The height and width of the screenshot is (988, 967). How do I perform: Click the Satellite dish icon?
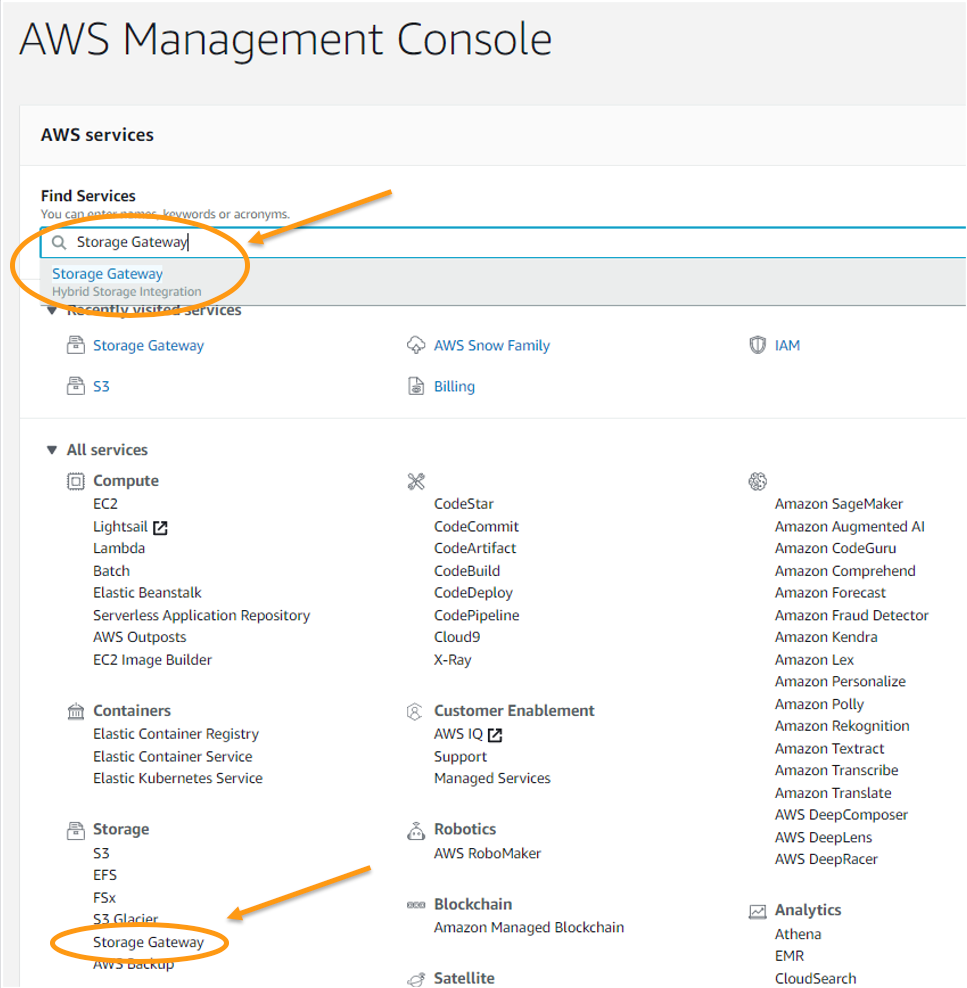tap(416, 979)
